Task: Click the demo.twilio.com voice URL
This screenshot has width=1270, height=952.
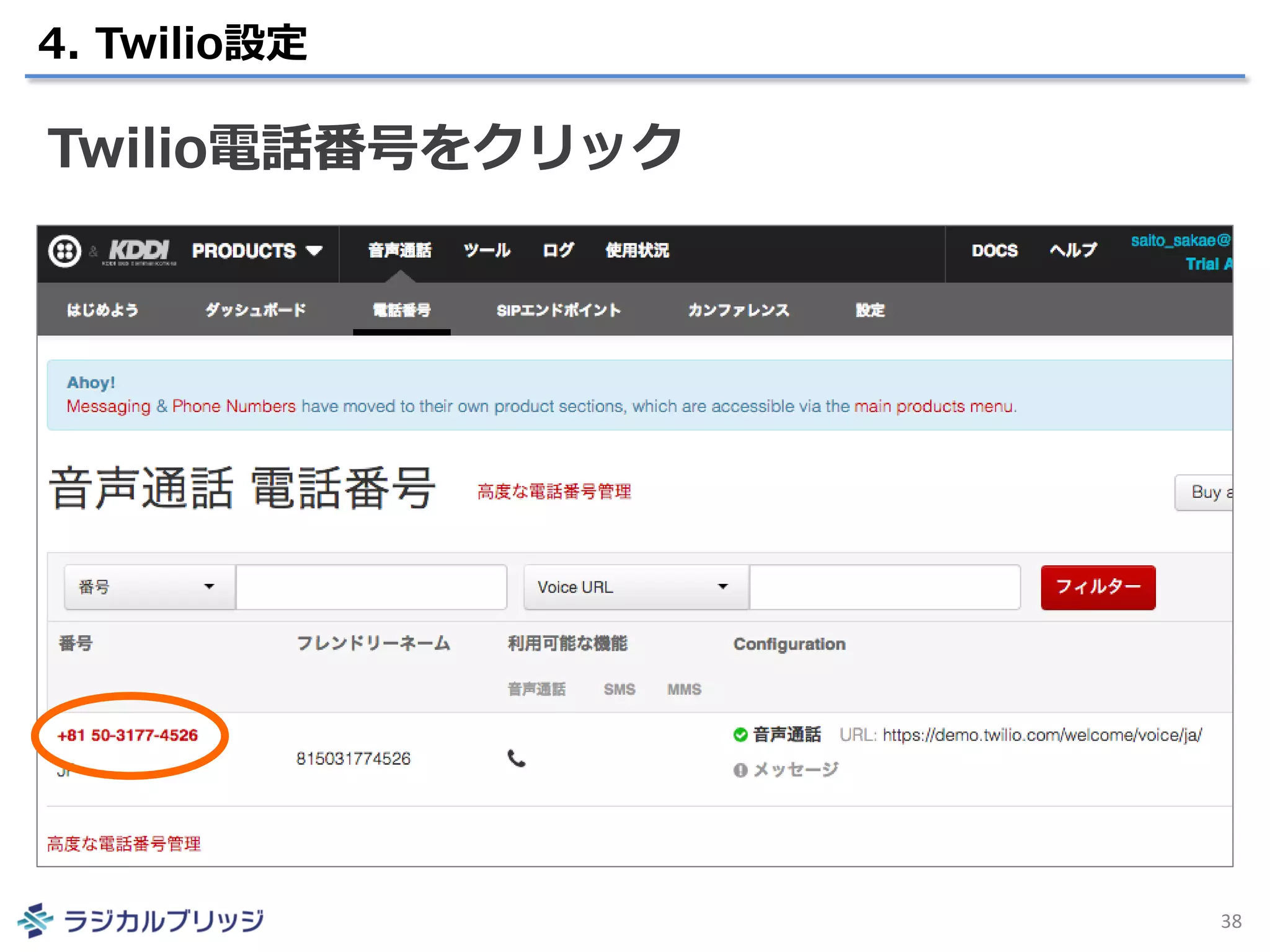Action: [x=1042, y=735]
